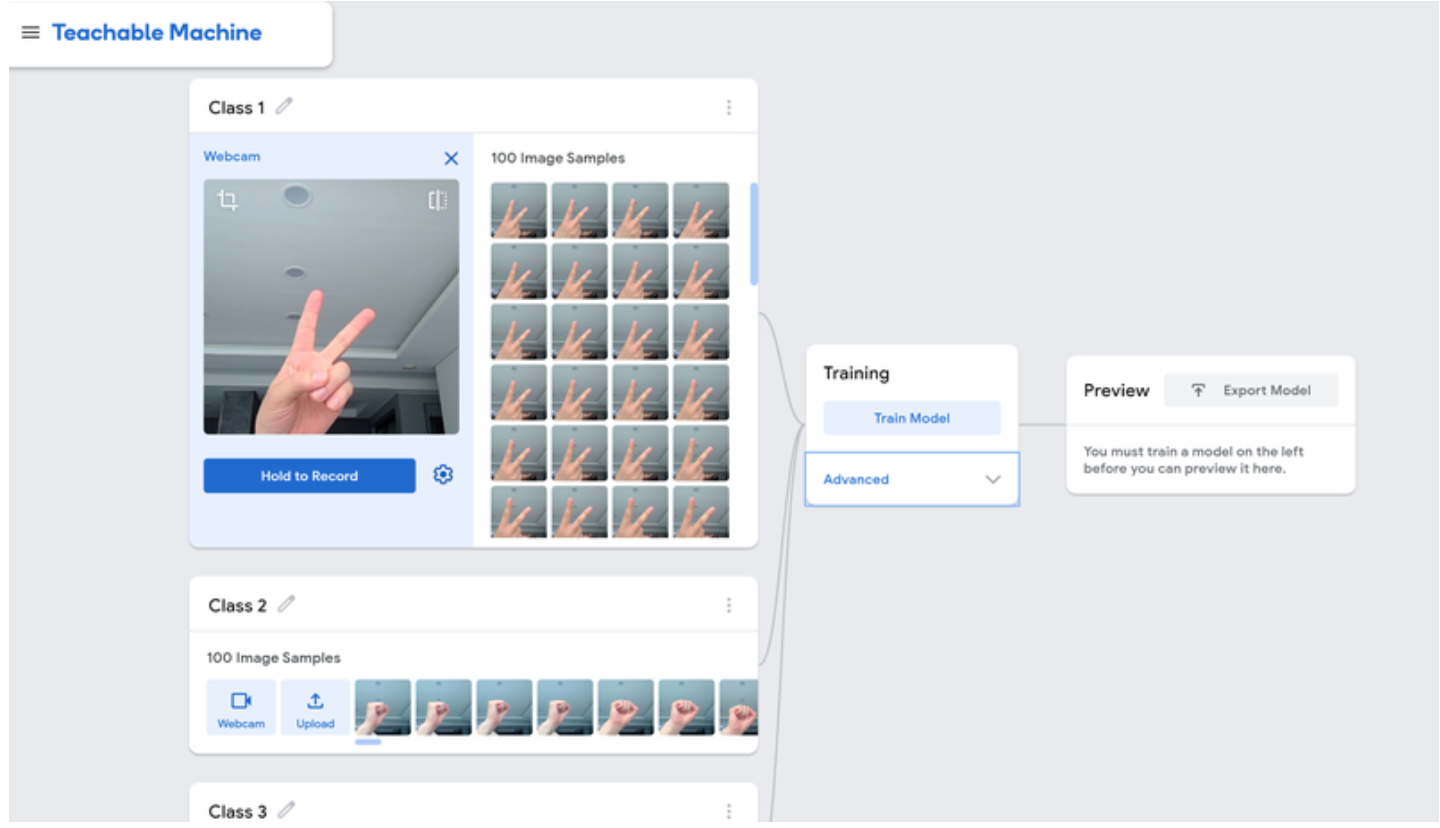Click the Class 1 webcam live preview
This screenshot has height=828, width=1440.
(x=331, y=307)
